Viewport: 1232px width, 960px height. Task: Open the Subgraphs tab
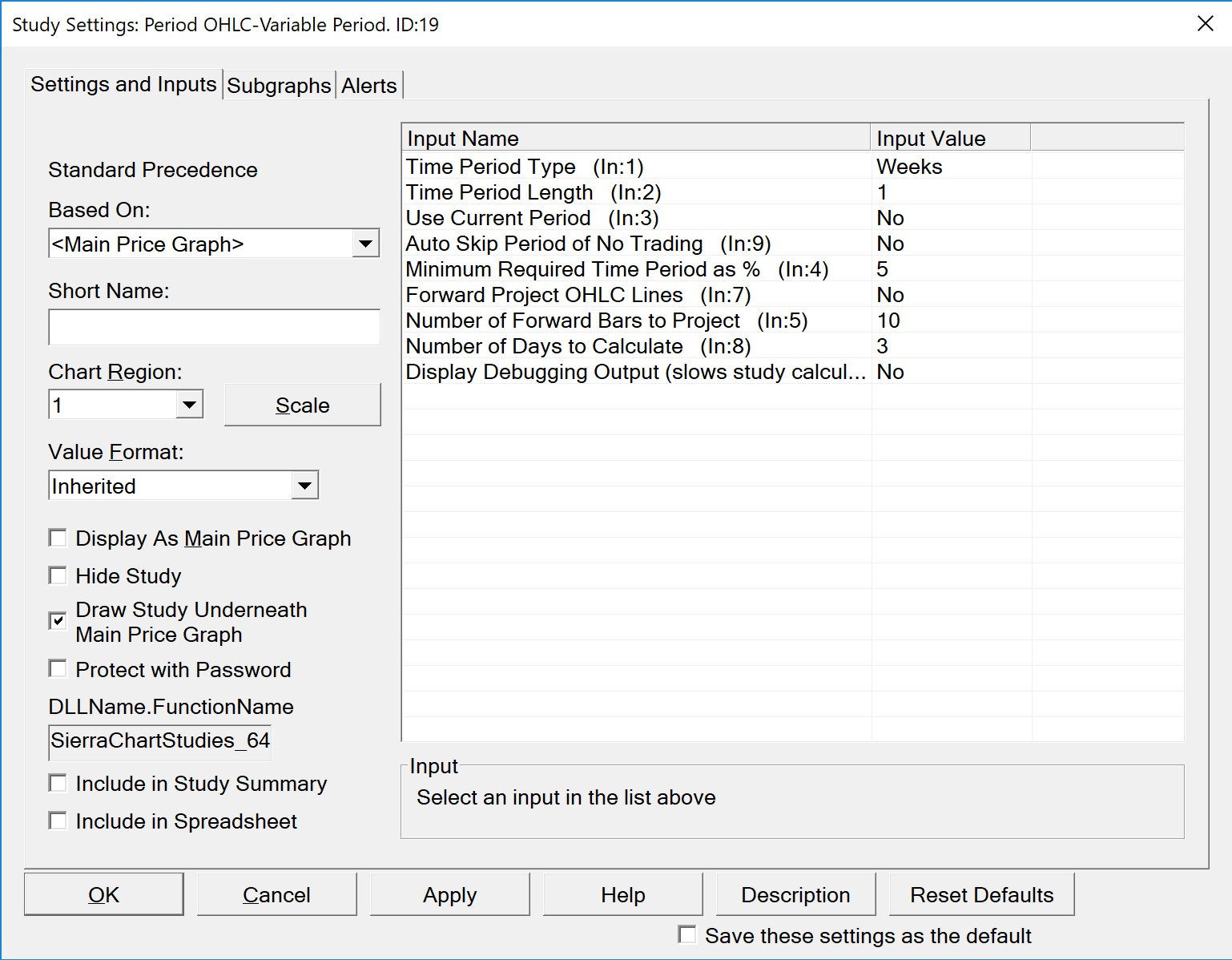279,86
